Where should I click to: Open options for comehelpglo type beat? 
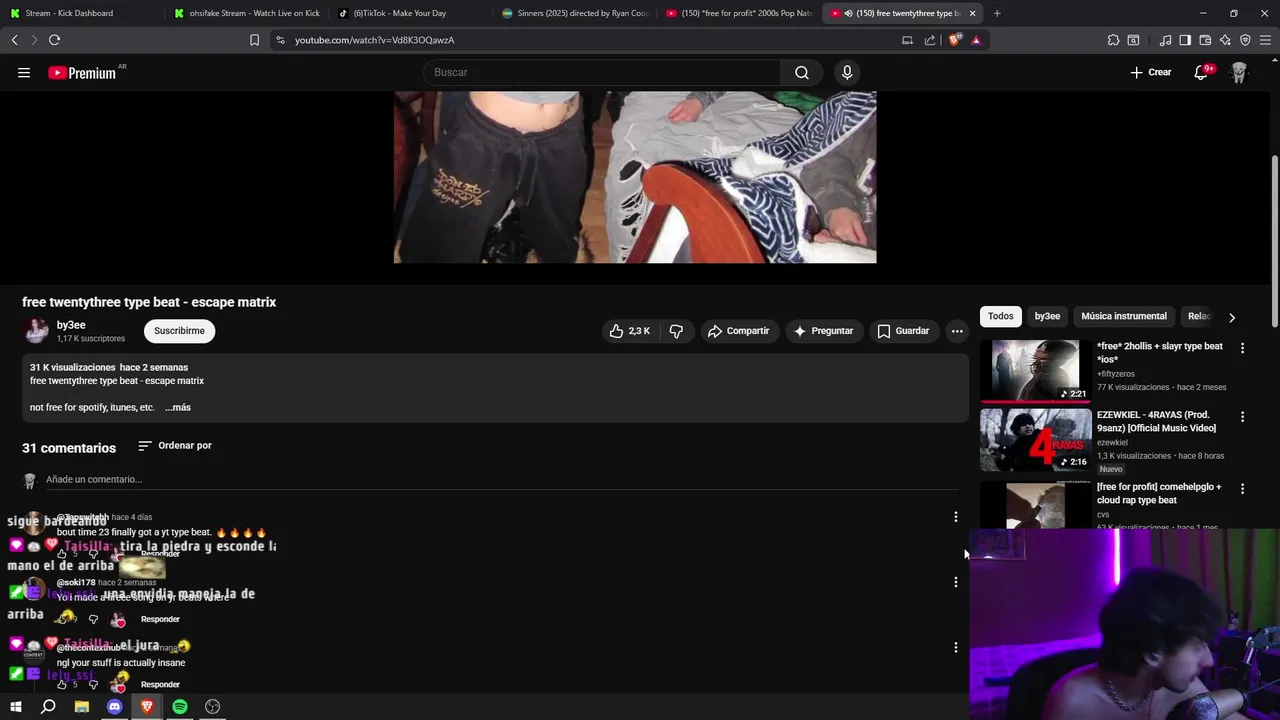pyautogui.click(x=1242, y=489)
